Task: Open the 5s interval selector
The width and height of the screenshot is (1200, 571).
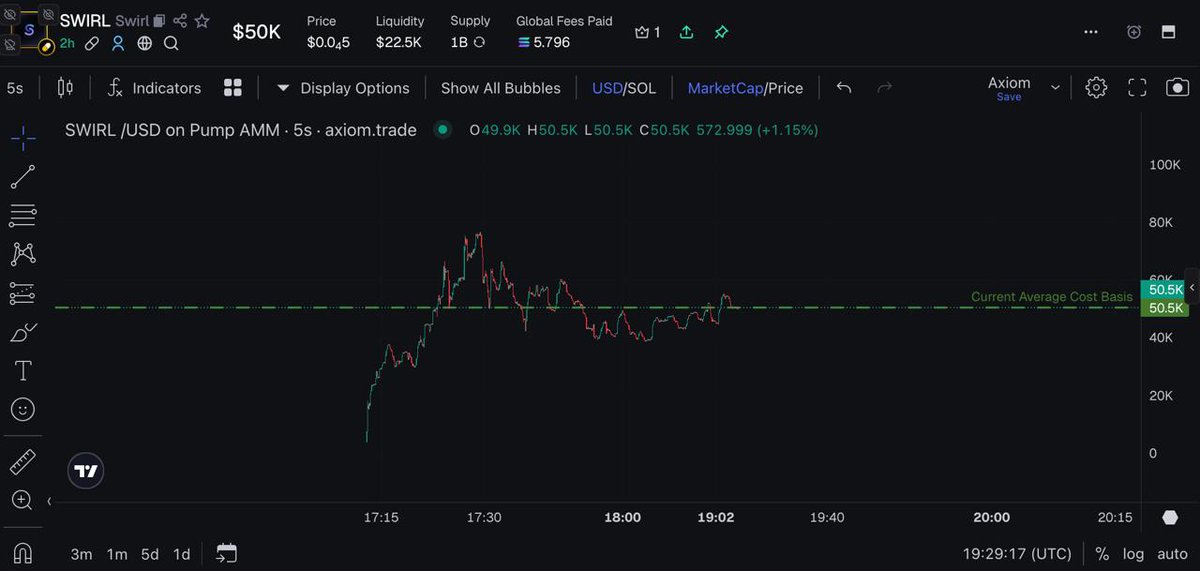Action: tap(15, 88)
